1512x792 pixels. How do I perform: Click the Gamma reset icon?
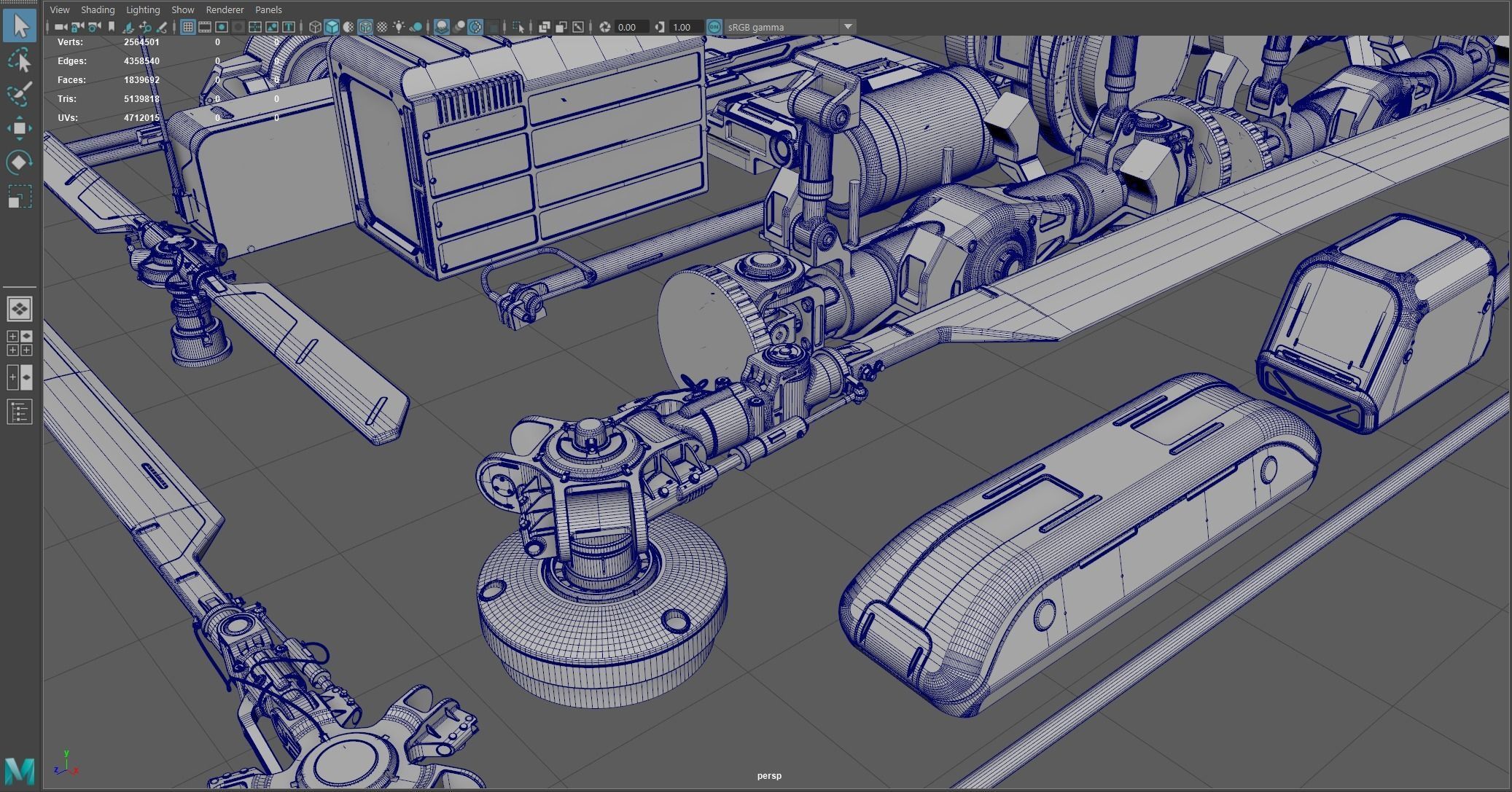click(x=659, y=27)
